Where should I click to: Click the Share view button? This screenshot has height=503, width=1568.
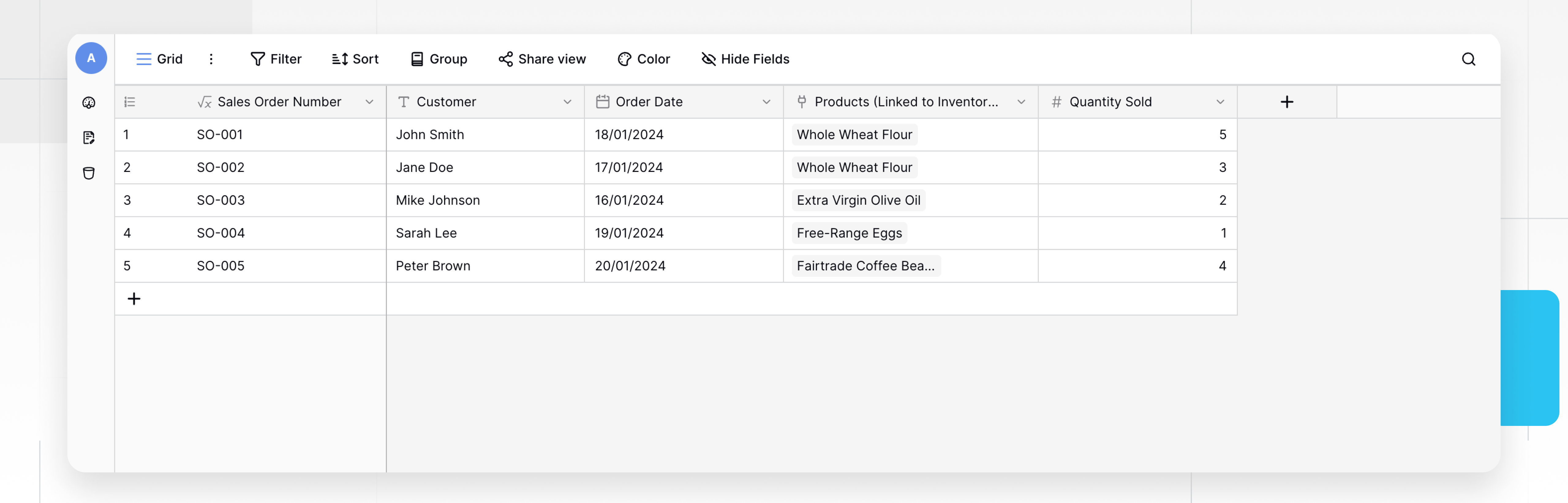pyautogui.click(x=542, y=59)
